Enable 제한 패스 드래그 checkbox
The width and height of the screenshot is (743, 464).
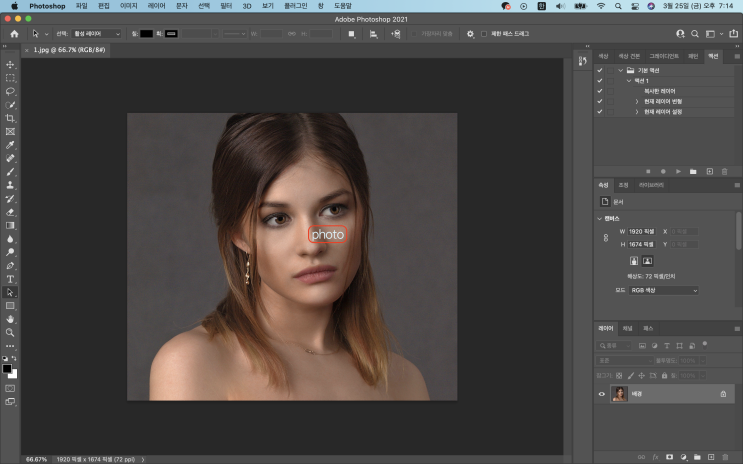tap(484, 34)
